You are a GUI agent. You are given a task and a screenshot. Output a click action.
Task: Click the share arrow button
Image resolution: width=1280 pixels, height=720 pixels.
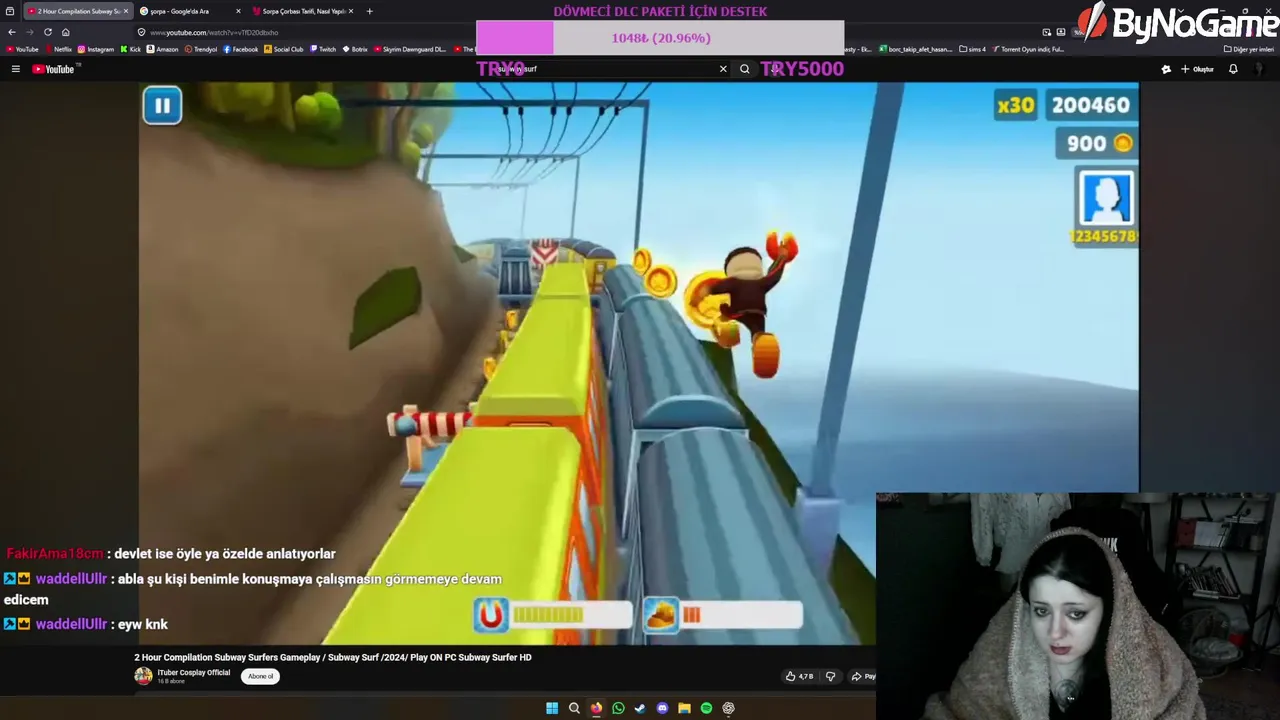(x=862, y=676)
